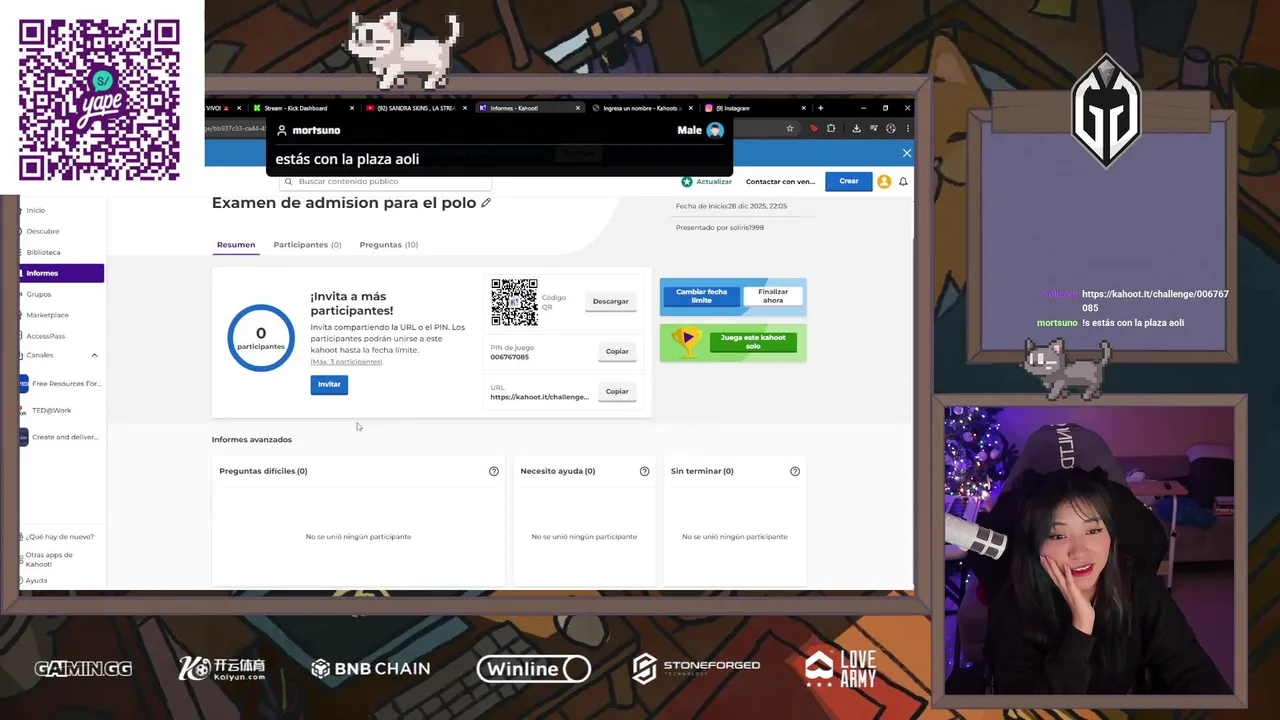1280x720 pixels.
Task: Open help for Necesito ayuda
Action: 644,471
